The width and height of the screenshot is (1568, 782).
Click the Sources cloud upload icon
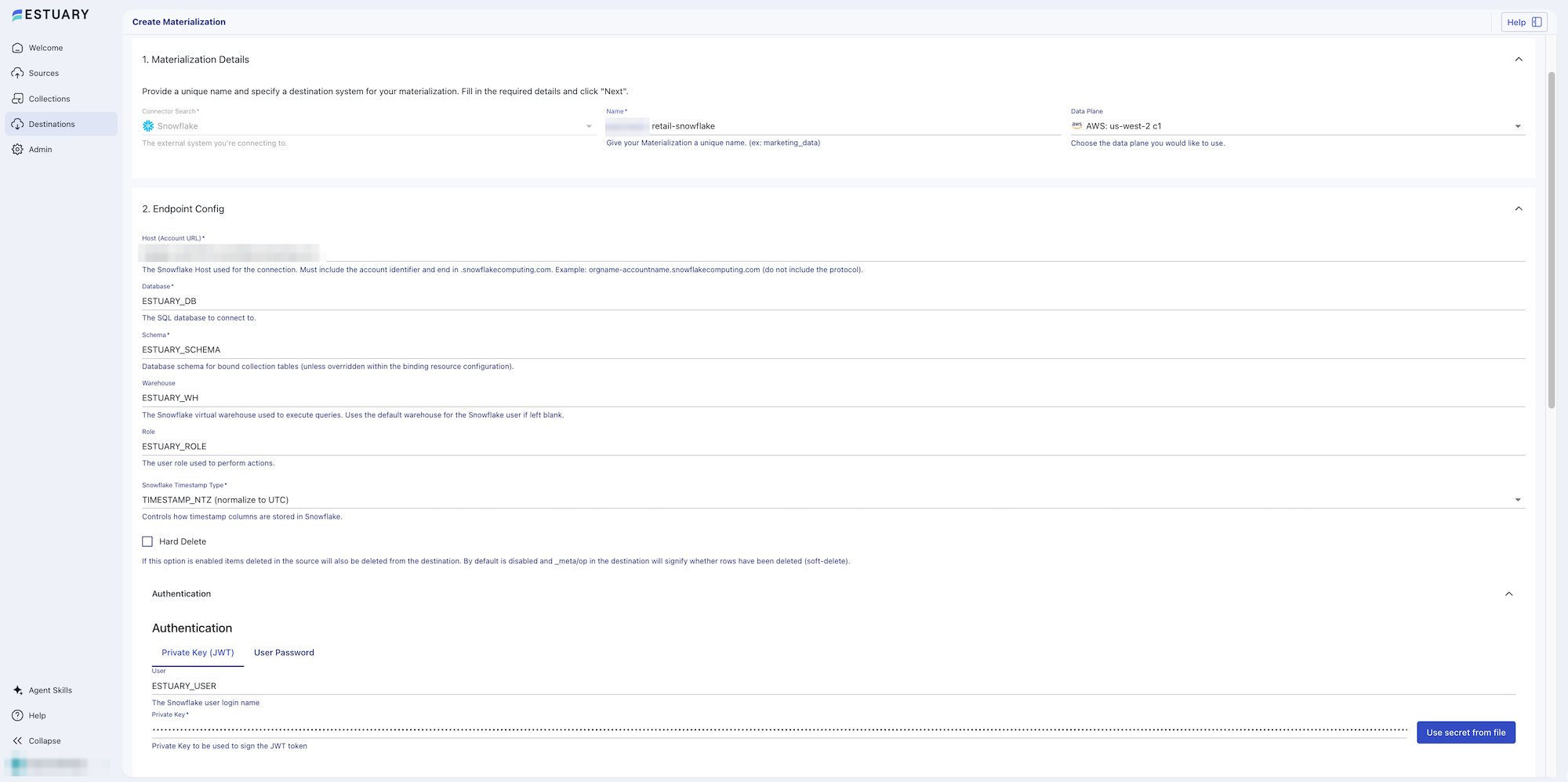click(x=17, y=73)
